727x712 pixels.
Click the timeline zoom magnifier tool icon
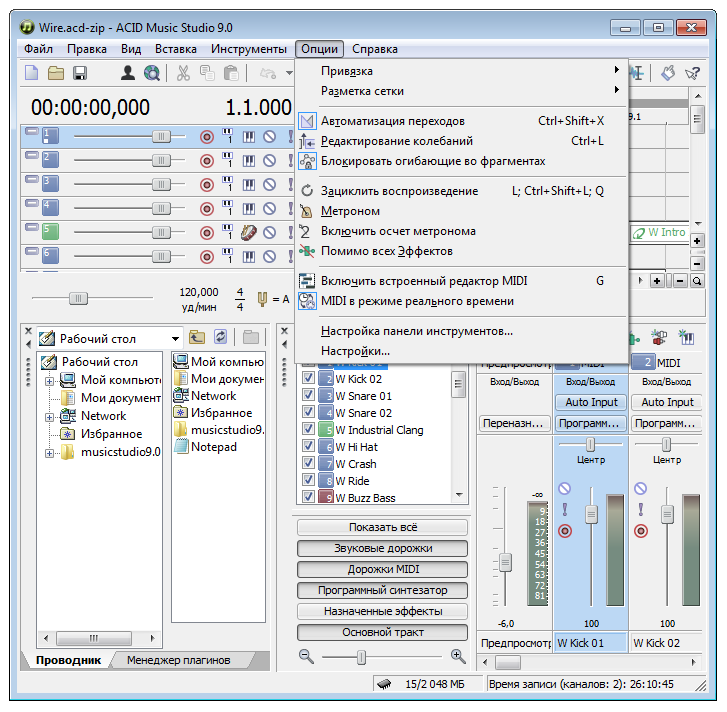pos(696,280)
